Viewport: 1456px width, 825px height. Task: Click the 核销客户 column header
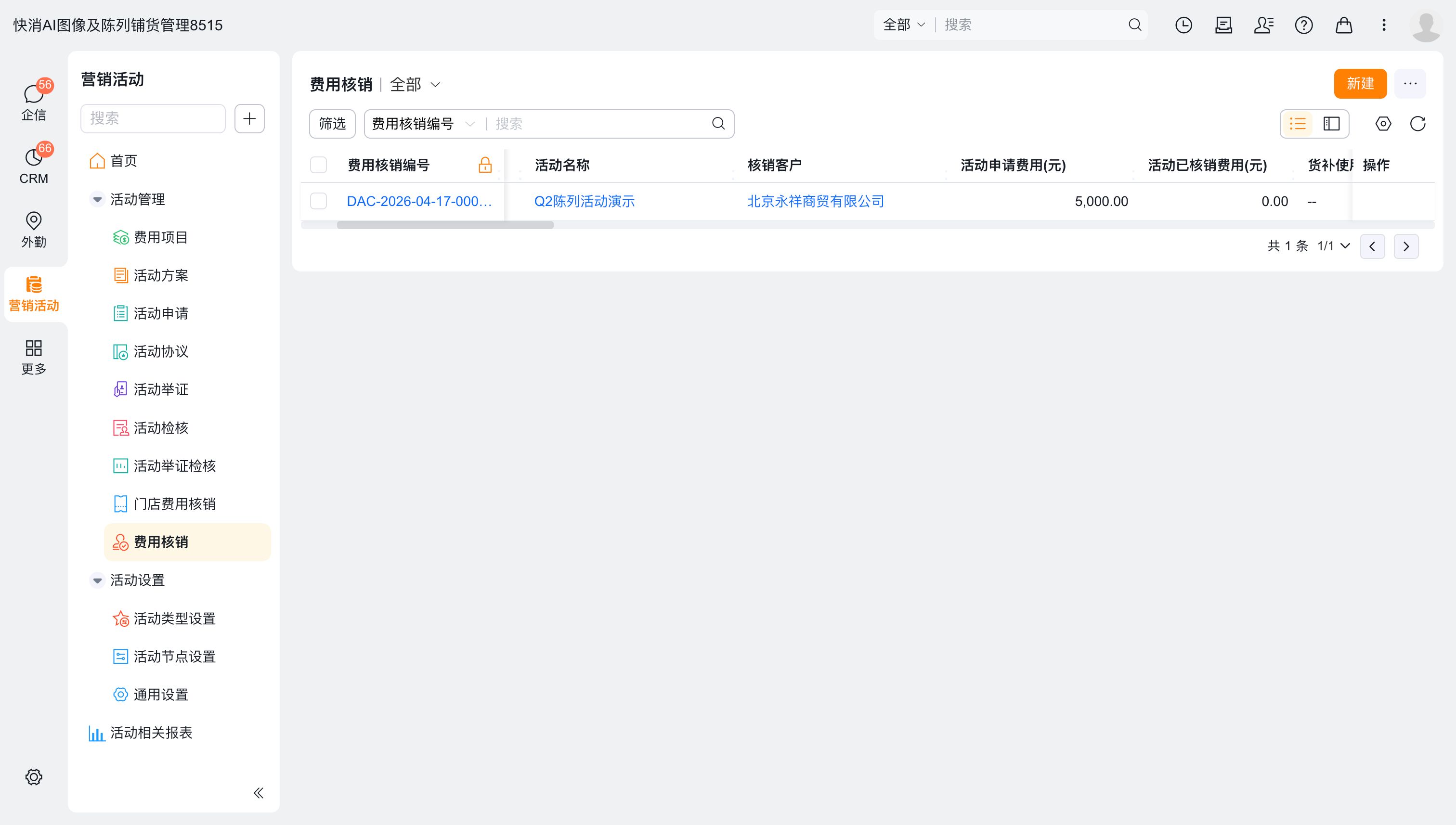pyautogui.click(x=775, y=165)
